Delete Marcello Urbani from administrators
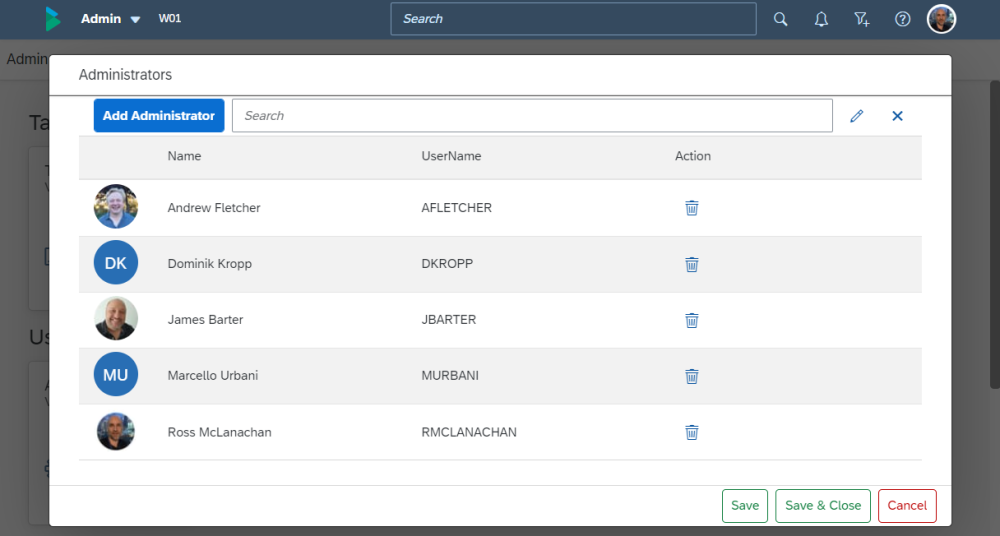 (x=691, y=376)
